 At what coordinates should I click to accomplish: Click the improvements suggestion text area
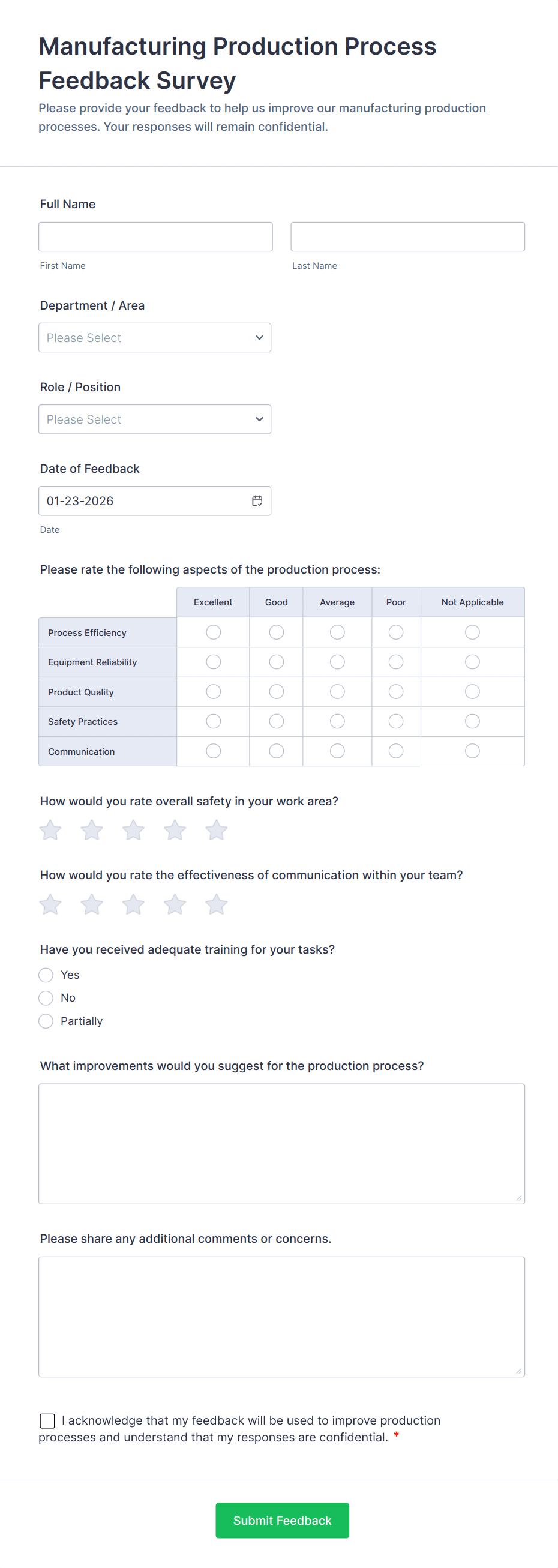pos(281,1143)
